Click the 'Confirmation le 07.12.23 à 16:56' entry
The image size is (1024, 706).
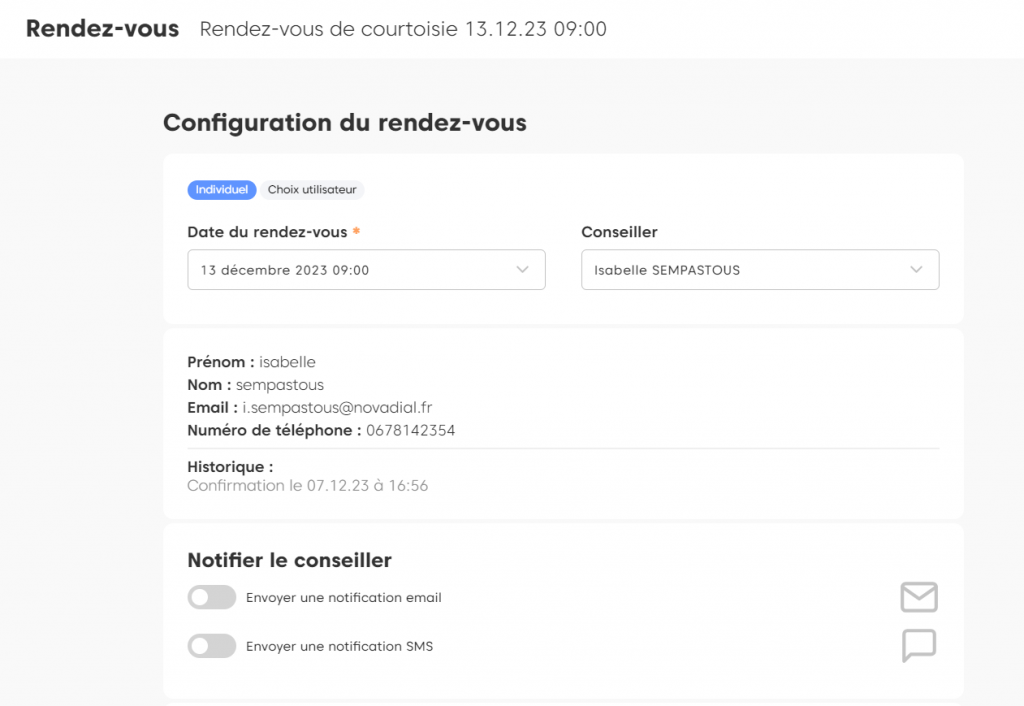(x=307, y=486)
